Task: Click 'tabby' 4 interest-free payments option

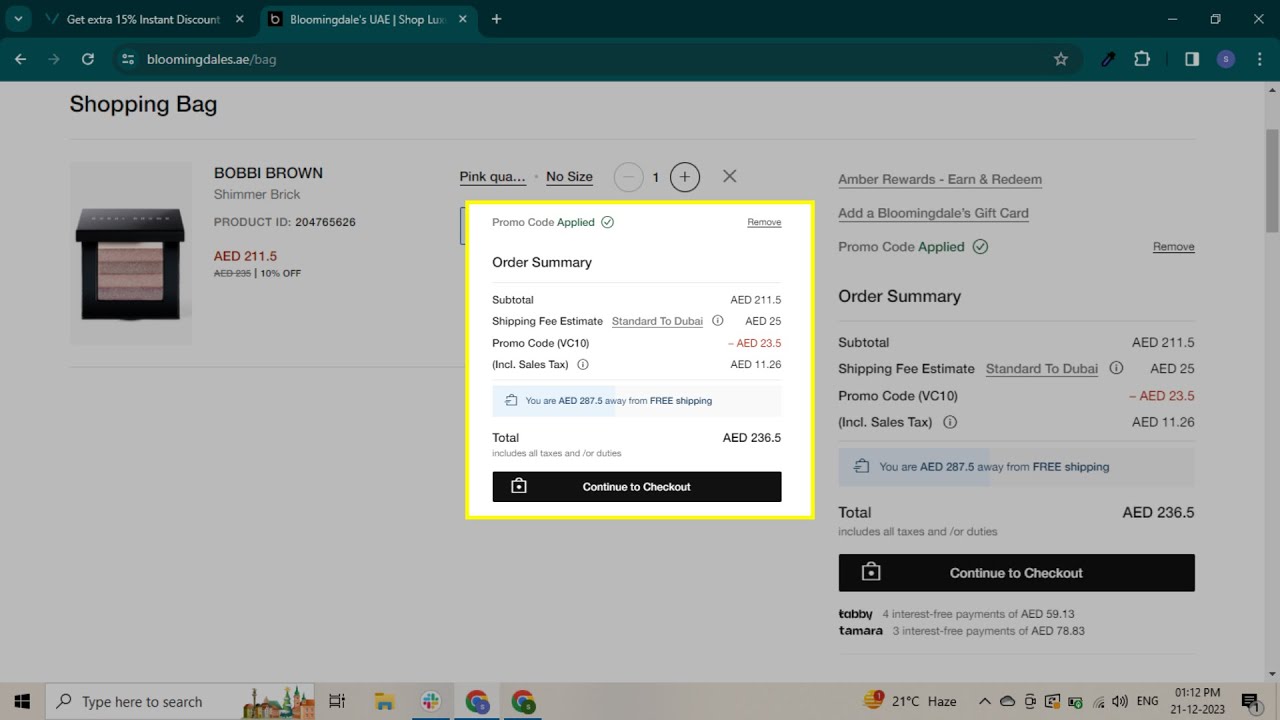Action: 956,614
